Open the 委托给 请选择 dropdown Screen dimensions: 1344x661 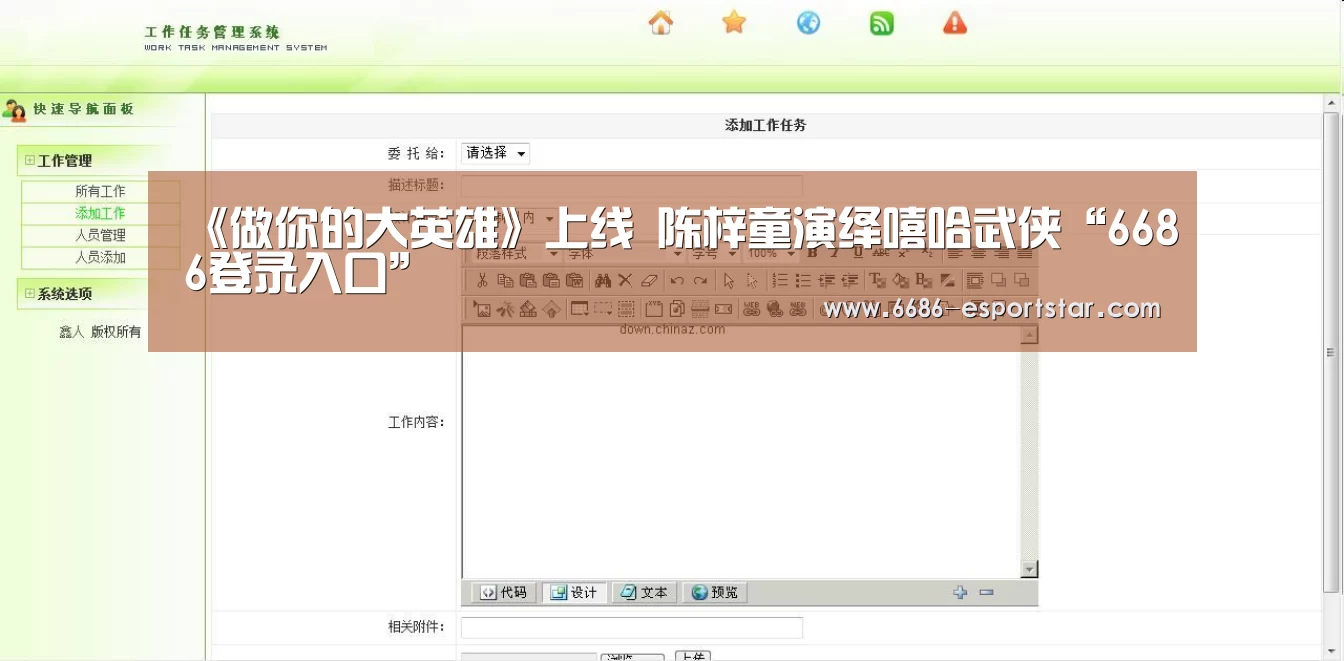(x=495, y=153)
